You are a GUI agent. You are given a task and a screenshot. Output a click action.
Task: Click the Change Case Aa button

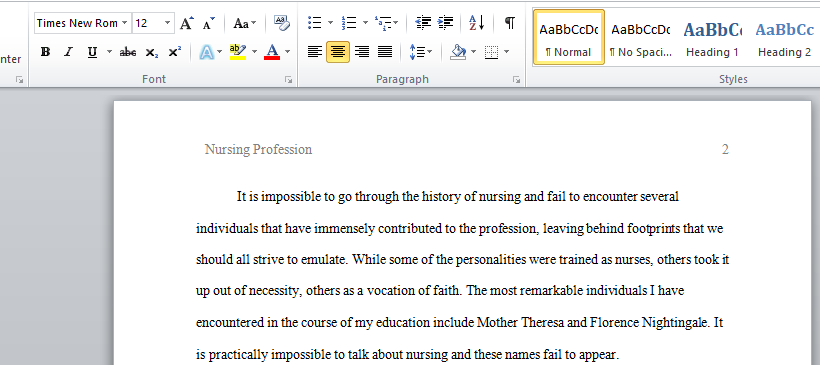244,24
